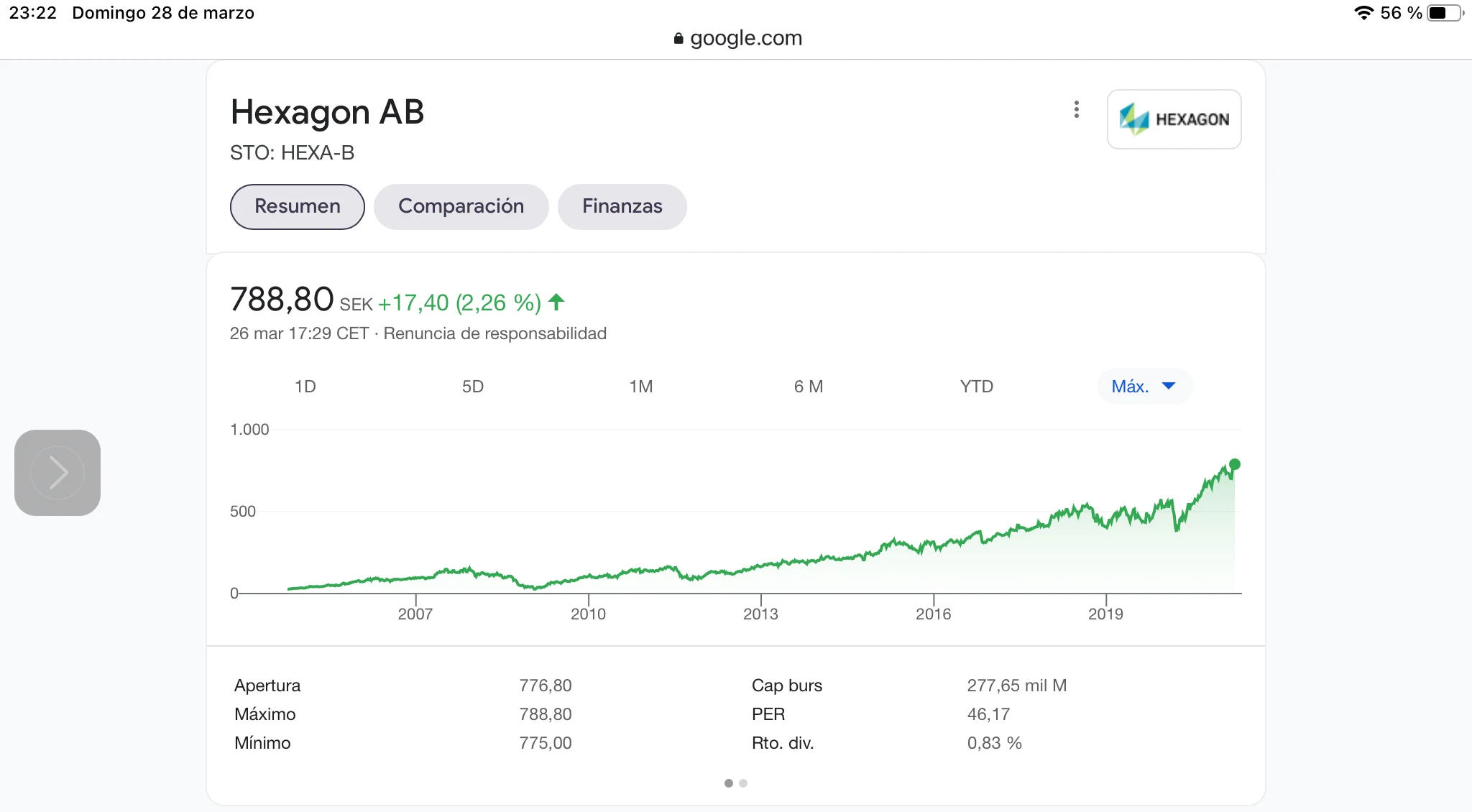Viewport: 1472px width, 812px height.
Task: Switch chart to 1M range
Action: 640,387
